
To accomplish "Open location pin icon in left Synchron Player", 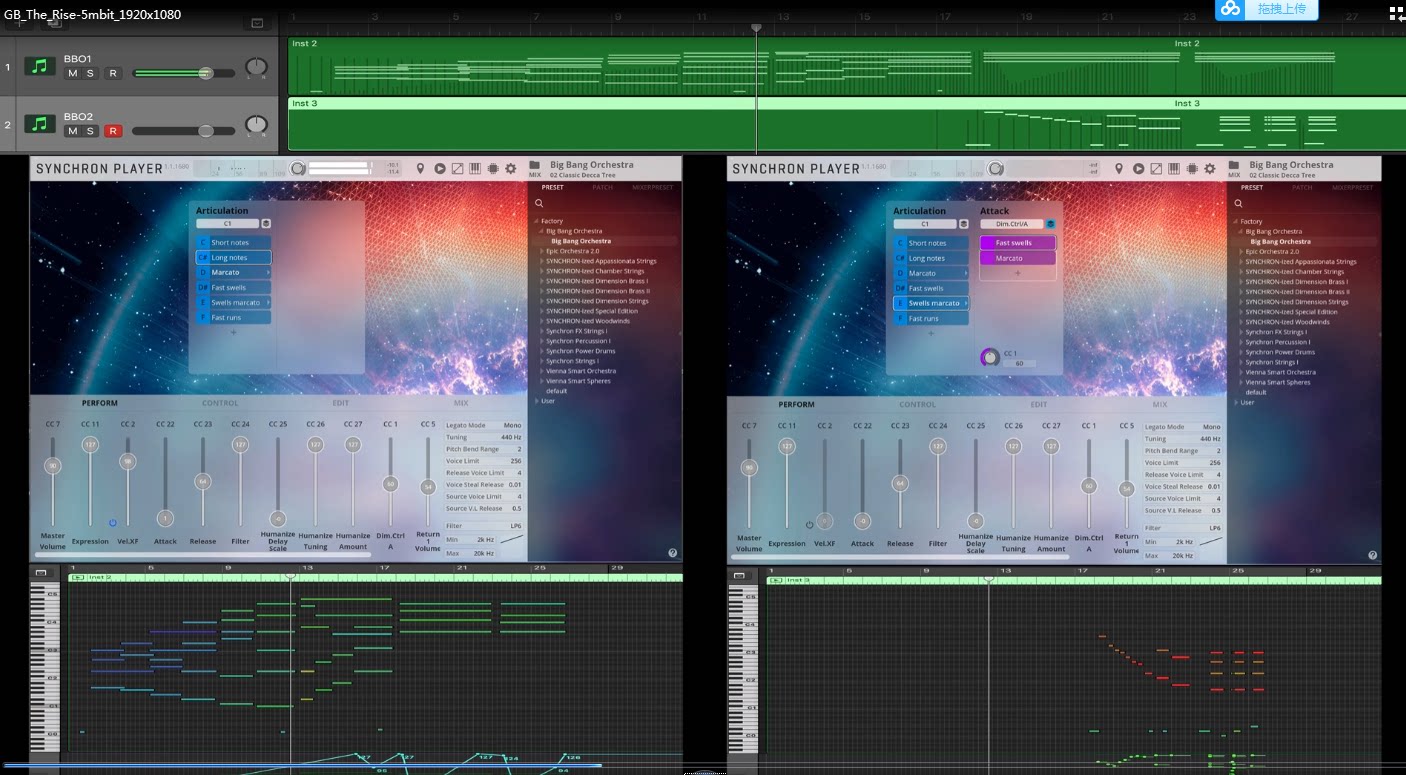I will coord(420,169).
